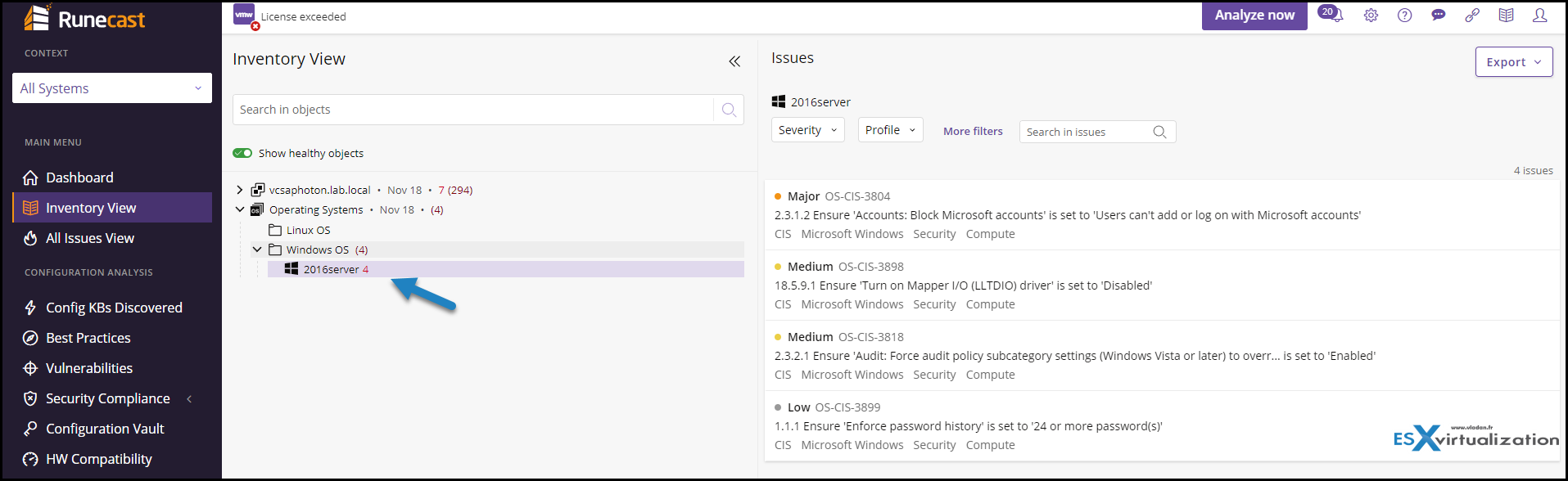Click the All Issues View flame icon
This screenshot has height=481, width=1568.
tap(30, 238)
